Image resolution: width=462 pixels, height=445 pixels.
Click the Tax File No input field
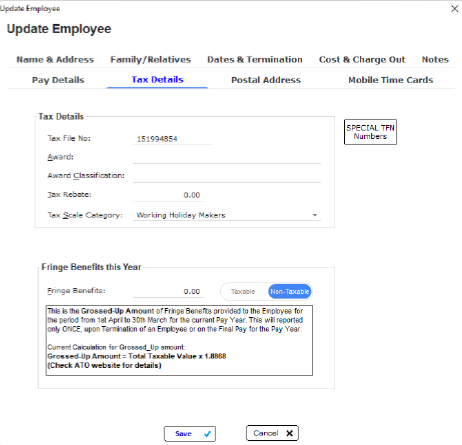pos(173,139)
